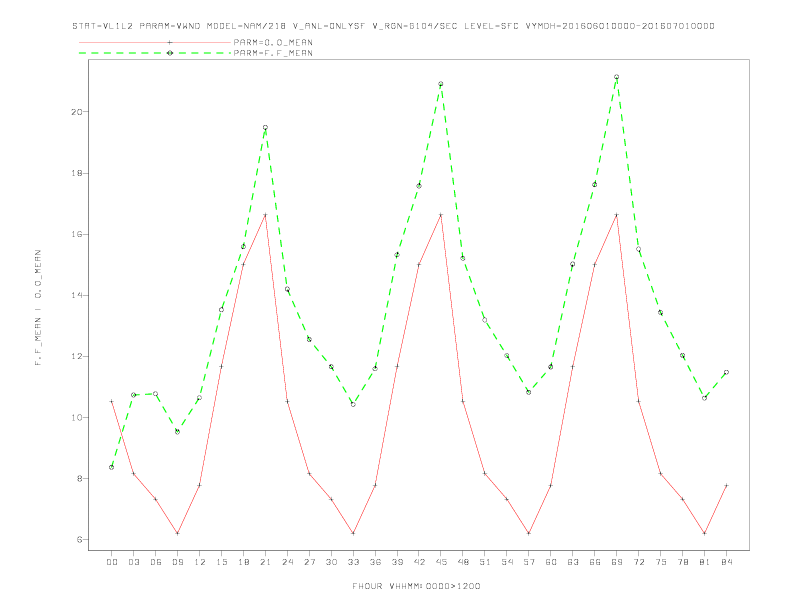Click x-axis forecast hour label 84
The width and height of the screenshot is (792, 612).
point(726,562)
